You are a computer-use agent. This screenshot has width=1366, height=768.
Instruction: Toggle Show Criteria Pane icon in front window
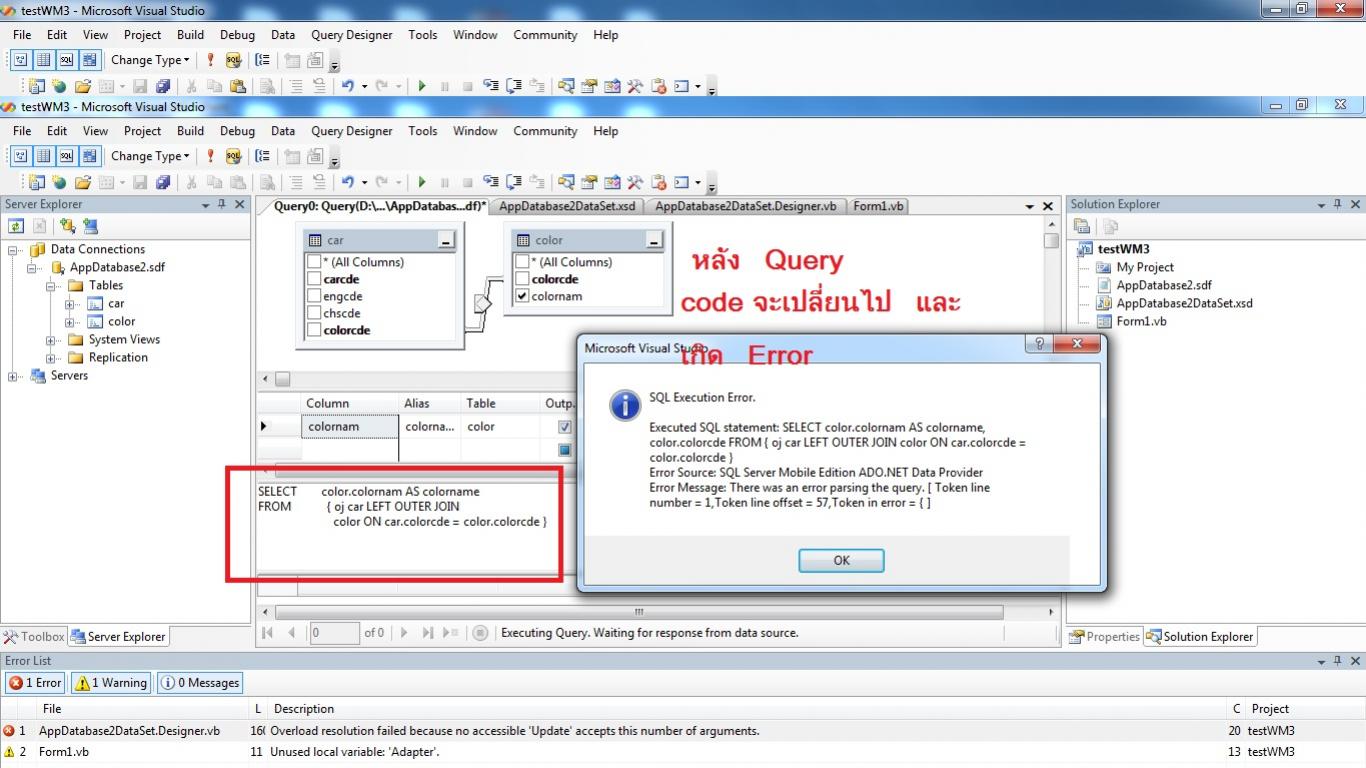43,156
